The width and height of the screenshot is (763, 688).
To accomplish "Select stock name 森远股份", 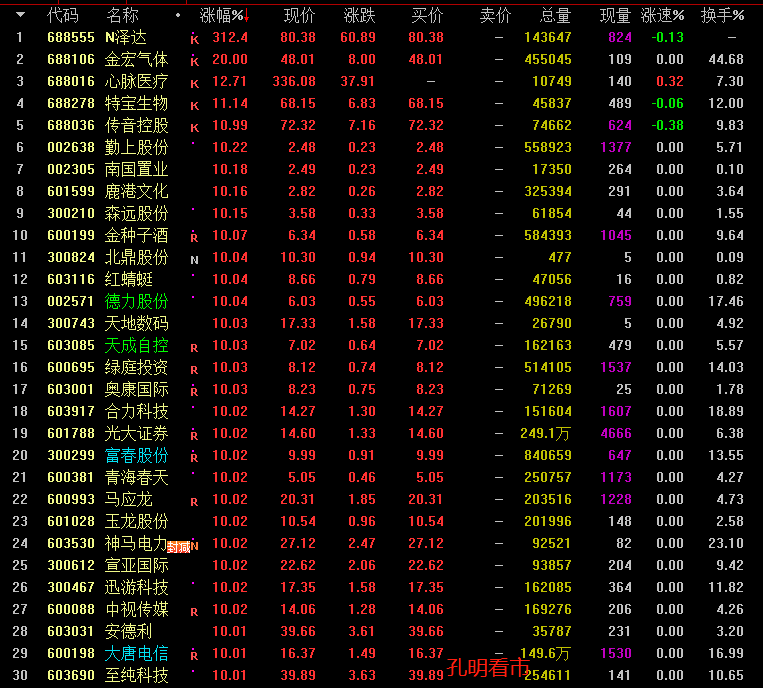I will (x=136, y=213).
